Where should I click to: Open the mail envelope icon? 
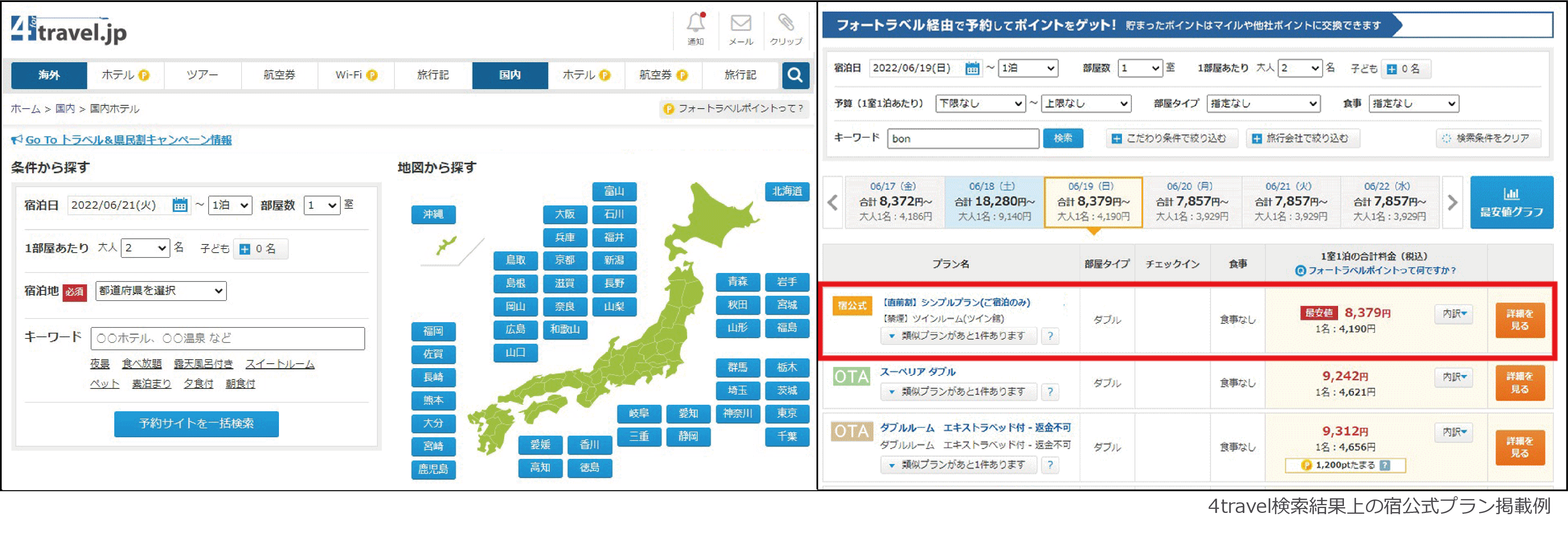click(741, 24)
